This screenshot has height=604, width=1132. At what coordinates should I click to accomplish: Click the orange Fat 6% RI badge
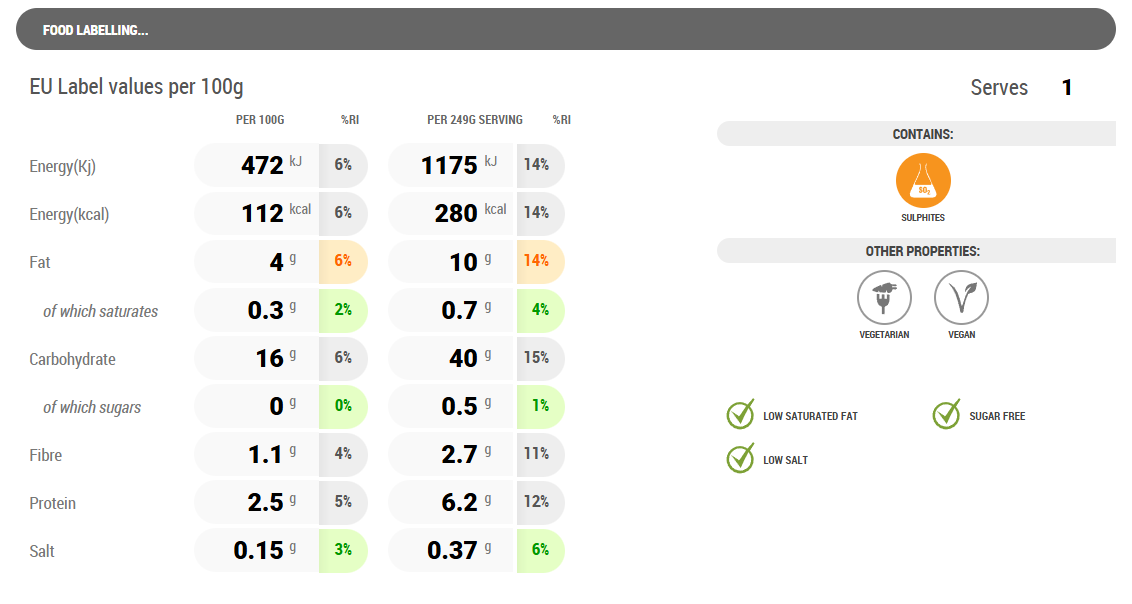click(343, 262)
